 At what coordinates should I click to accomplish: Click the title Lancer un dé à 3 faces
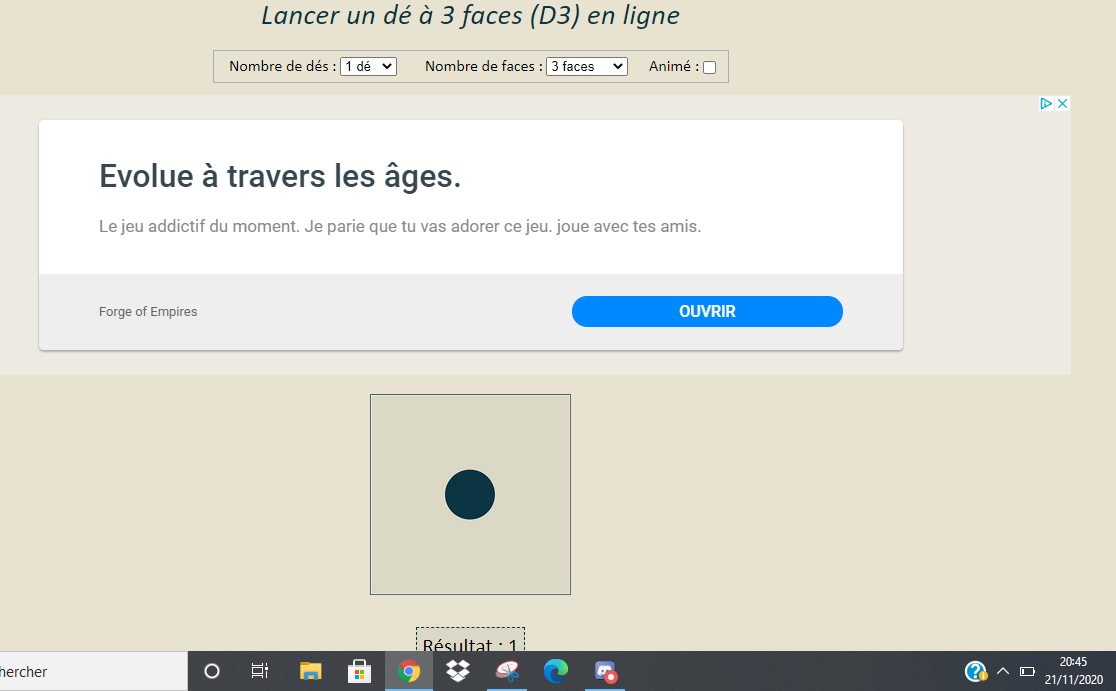tap(470, 16)
